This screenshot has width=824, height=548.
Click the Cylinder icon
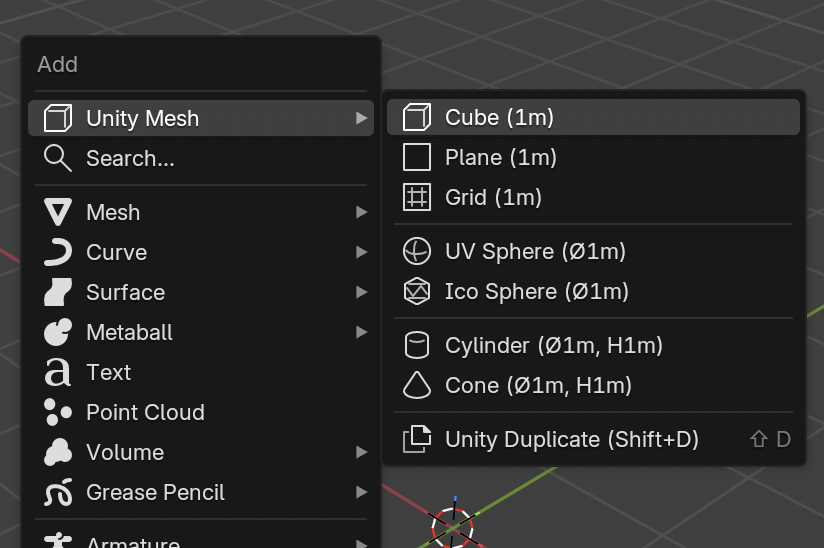coord(417,345)
